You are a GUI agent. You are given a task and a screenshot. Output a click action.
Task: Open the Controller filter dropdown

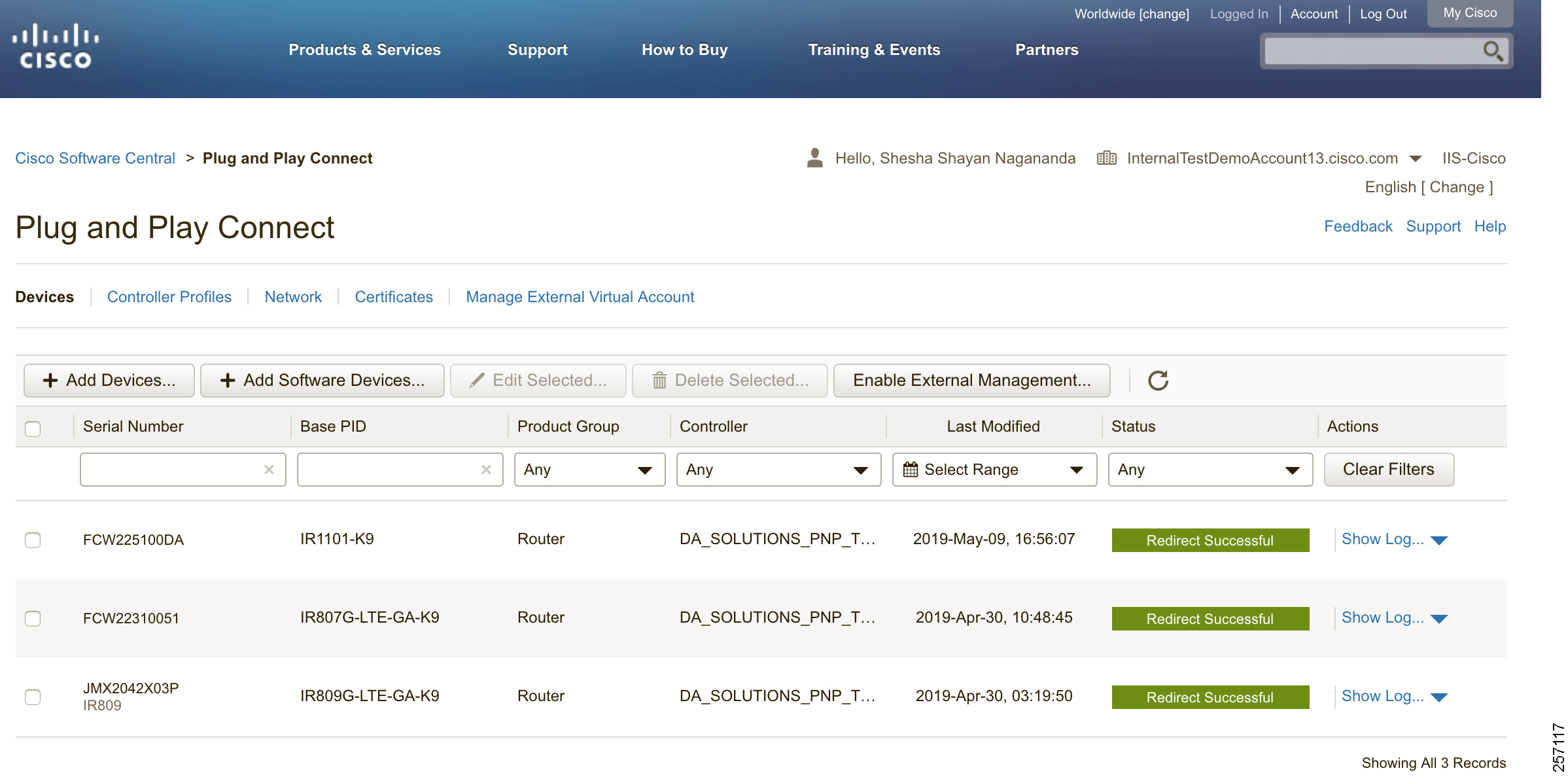point(778,470)
